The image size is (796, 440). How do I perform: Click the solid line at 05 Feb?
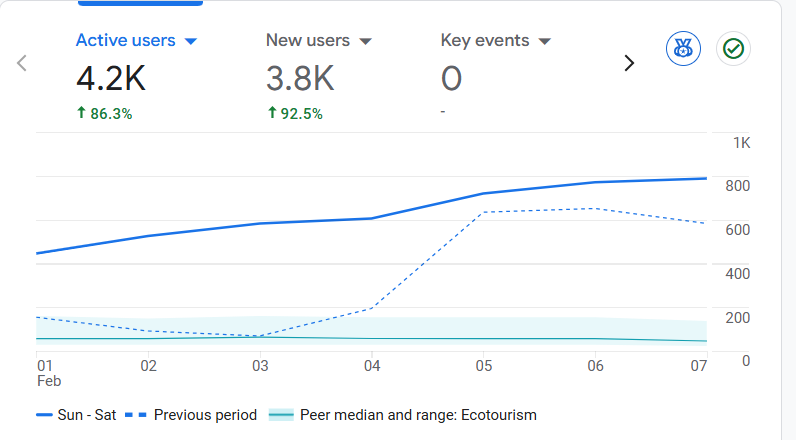point(484,193)
